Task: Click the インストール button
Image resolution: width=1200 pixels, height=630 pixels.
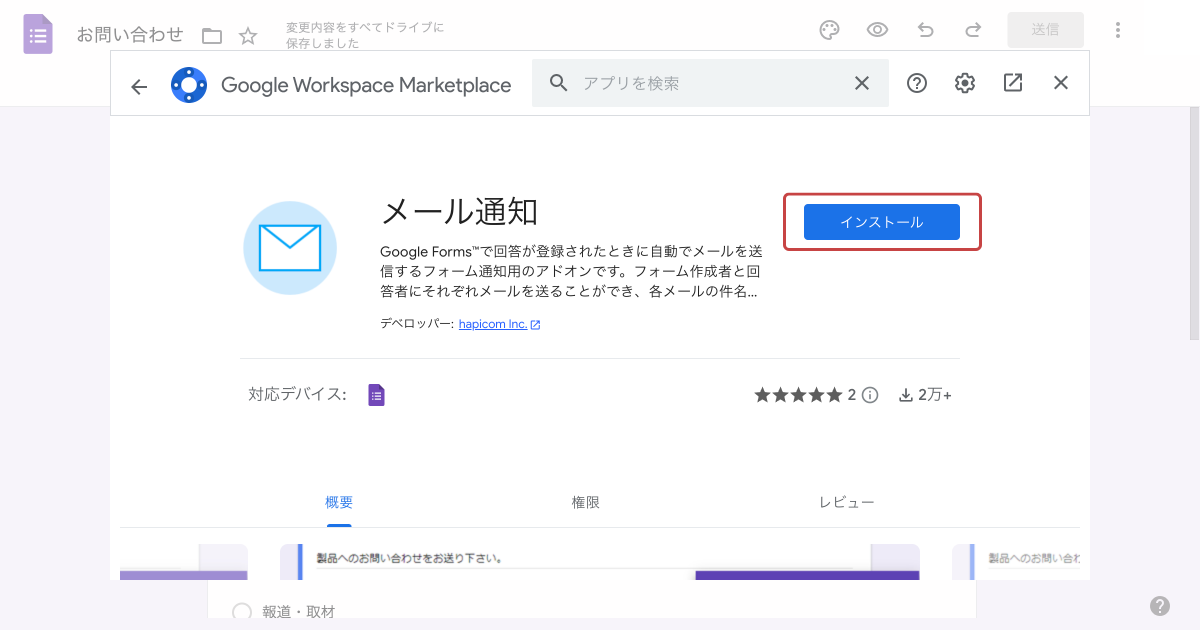Action: [x=882, y=222]
